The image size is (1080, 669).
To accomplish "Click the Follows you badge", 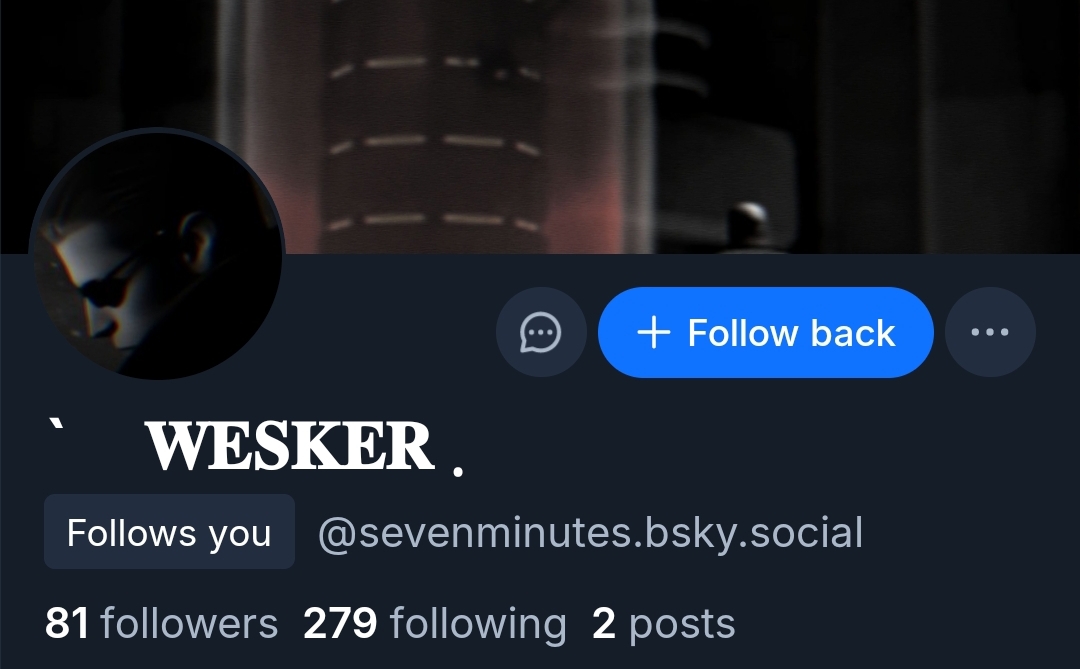I will pos(169,532).
